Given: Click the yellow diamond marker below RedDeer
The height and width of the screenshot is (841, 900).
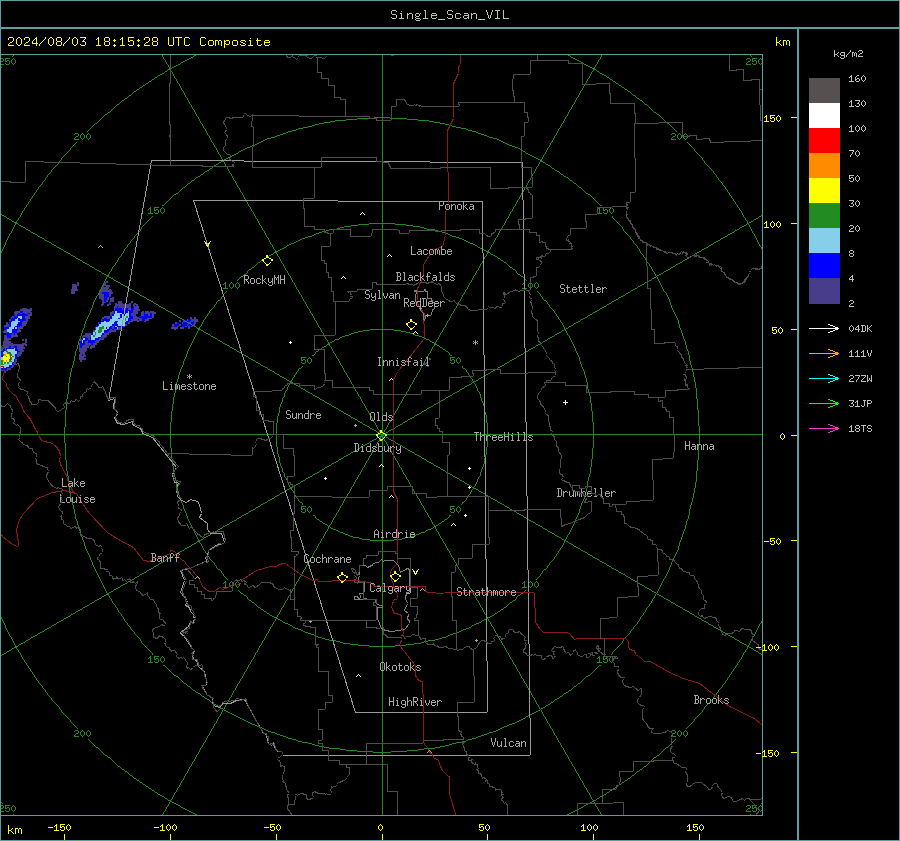Looking at the screenshot, I should point(412,325).
